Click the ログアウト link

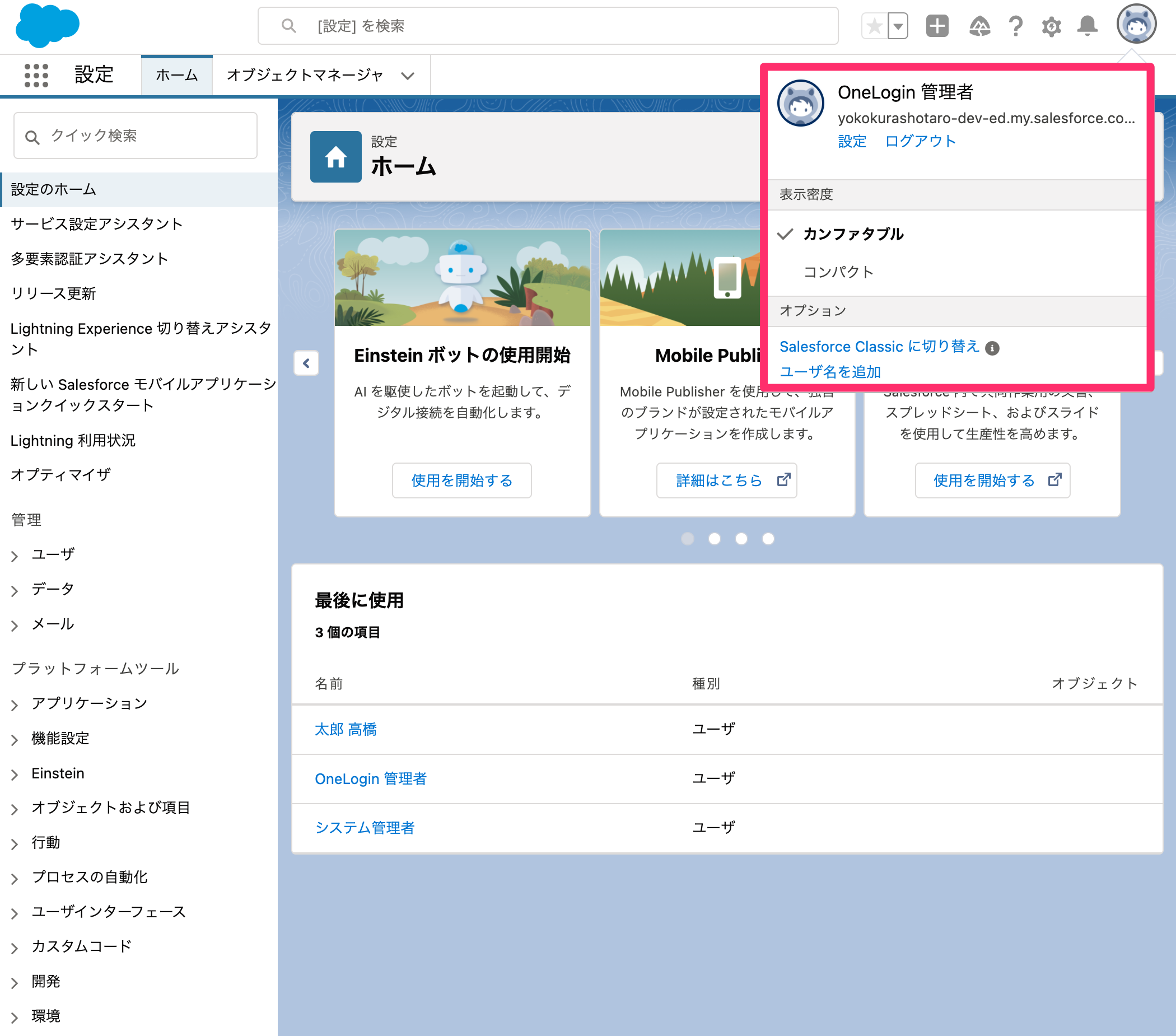[920, 142]
